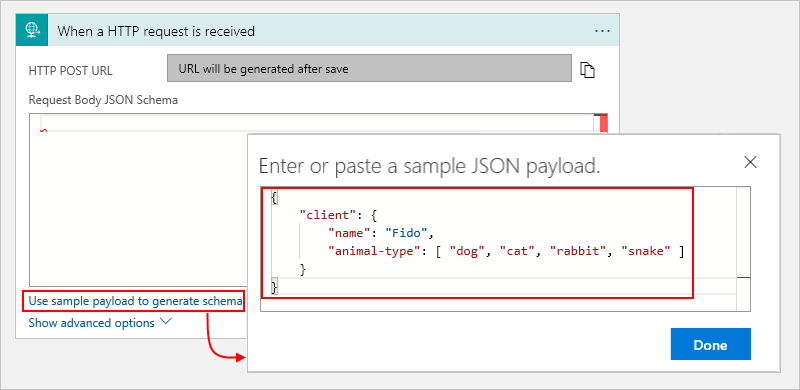The width and height of the screenshot is (800, 390).
Task: Click the HTTP request trigger globe icon
Action: [32, 31]
